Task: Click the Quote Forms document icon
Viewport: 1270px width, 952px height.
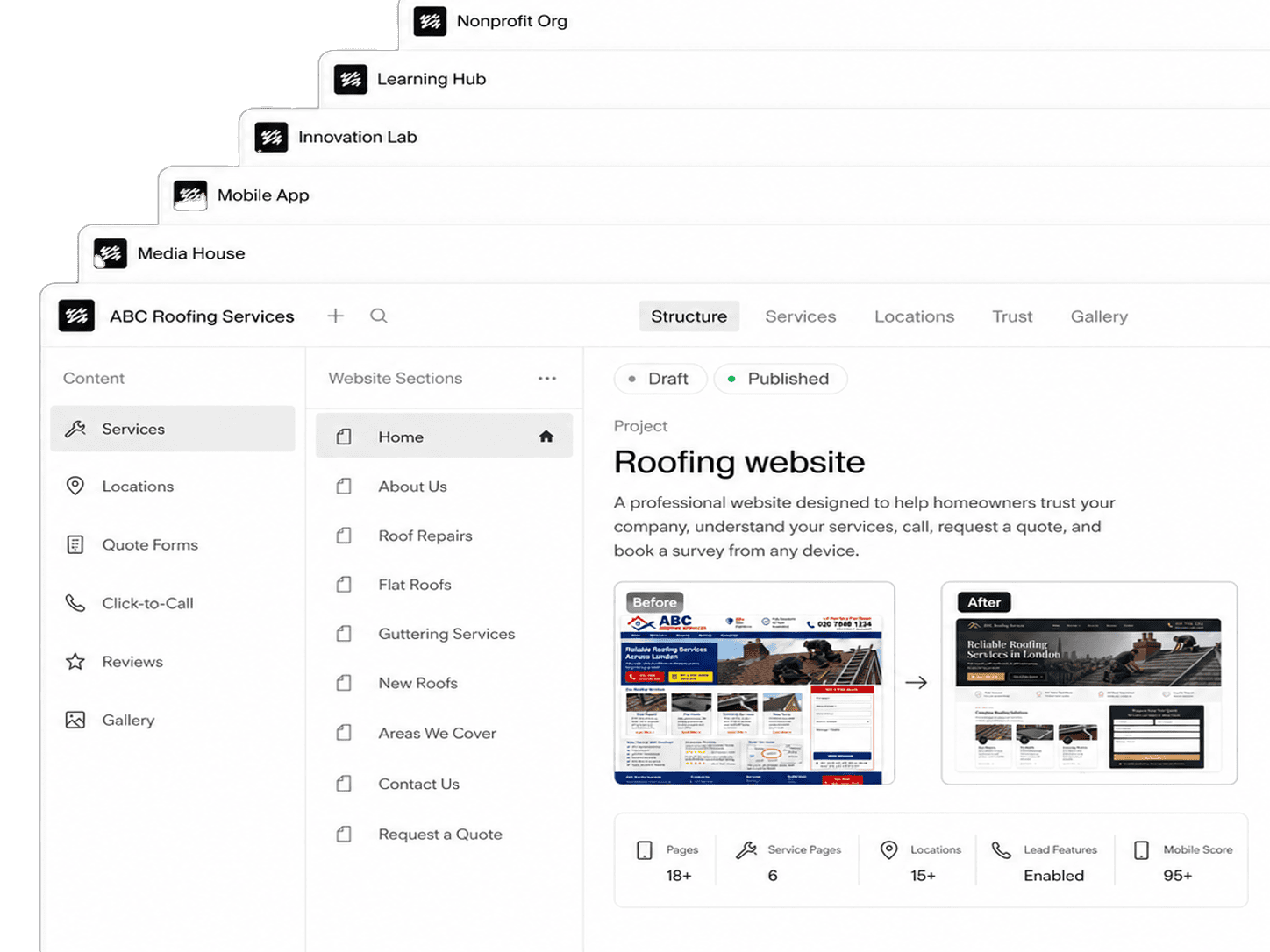Action: [x=75, y=544]
